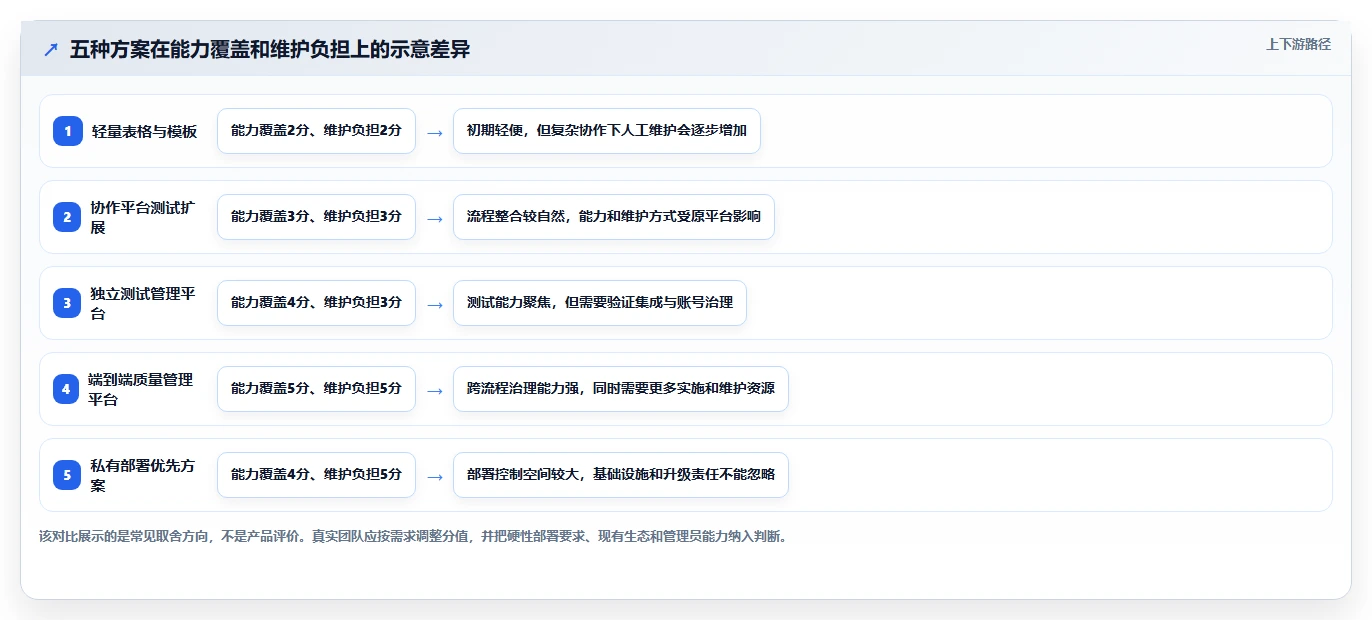
Task: Click the 上下游路径 label
Action: (1298, 44)
